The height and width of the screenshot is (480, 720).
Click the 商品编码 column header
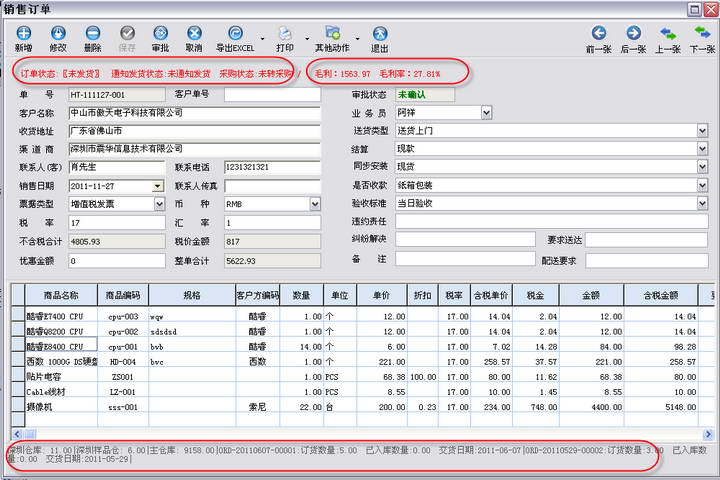123,295
